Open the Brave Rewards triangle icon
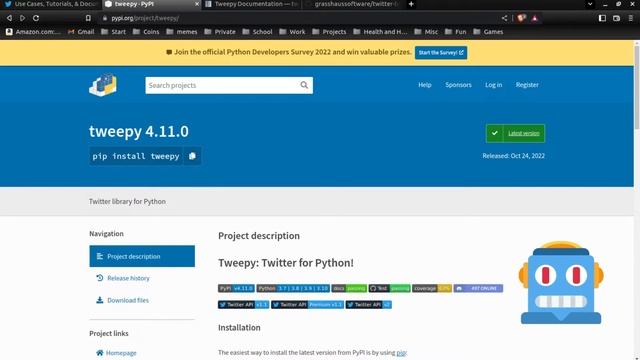This screenshot has height=360, width=640. click(535, 18)
